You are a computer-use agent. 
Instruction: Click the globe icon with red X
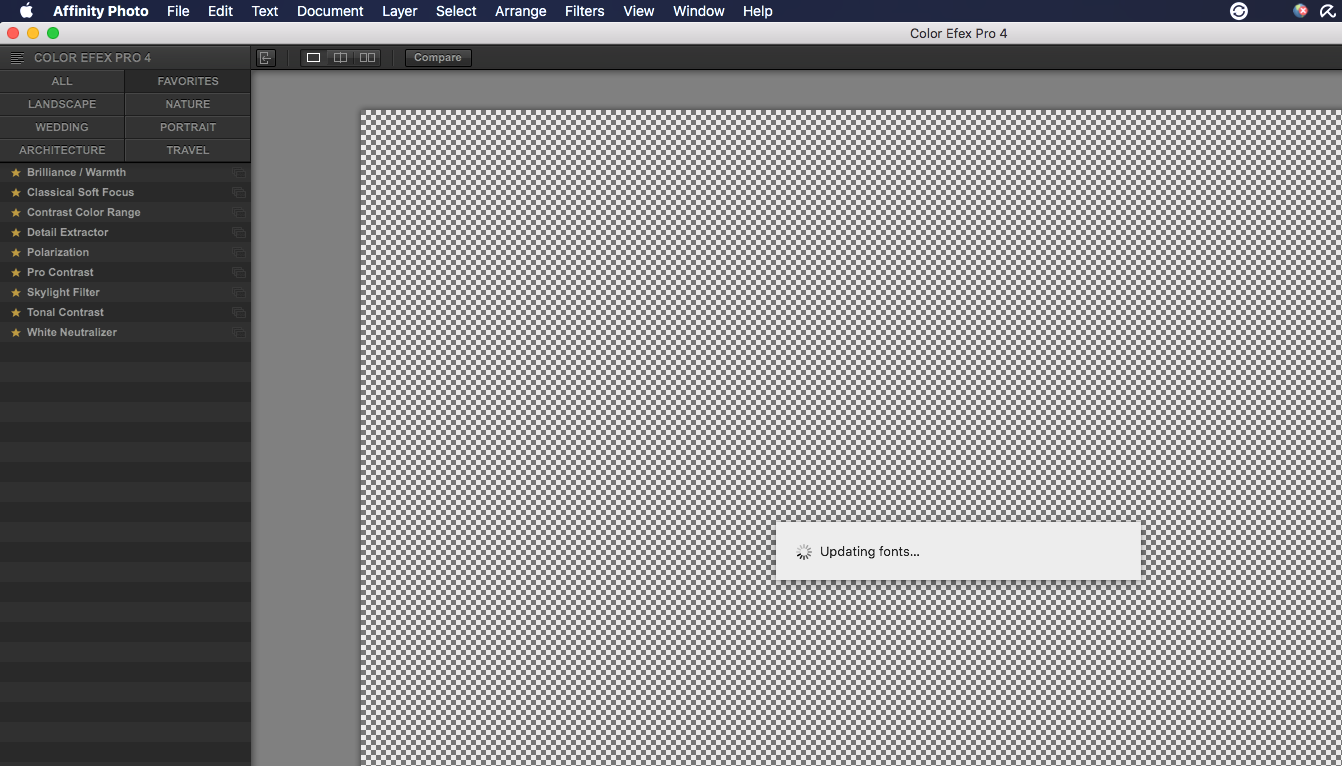tap(1301, 11)
